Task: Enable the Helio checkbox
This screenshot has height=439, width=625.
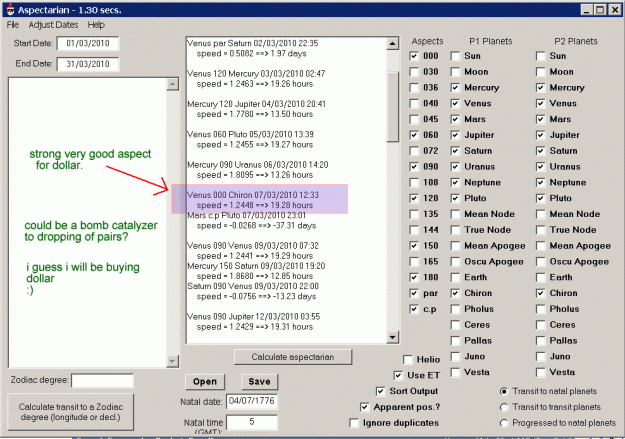Action: [408, 360]
